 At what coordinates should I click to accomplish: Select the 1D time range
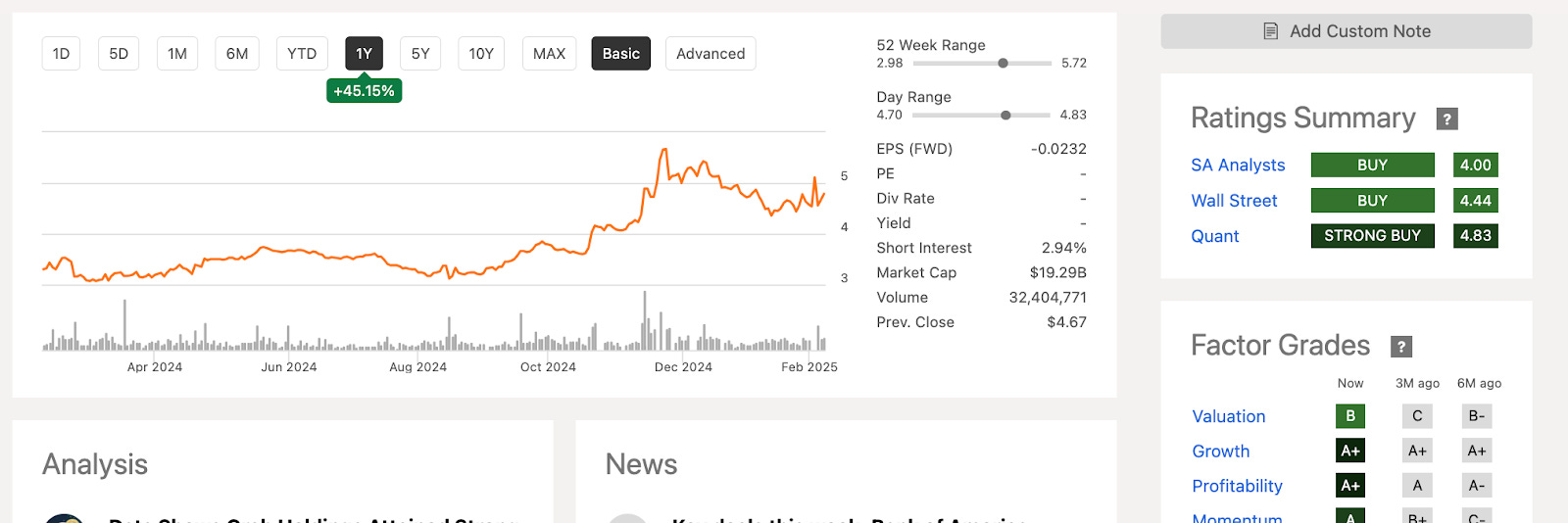pyautogui.click(x=61, y=54)
